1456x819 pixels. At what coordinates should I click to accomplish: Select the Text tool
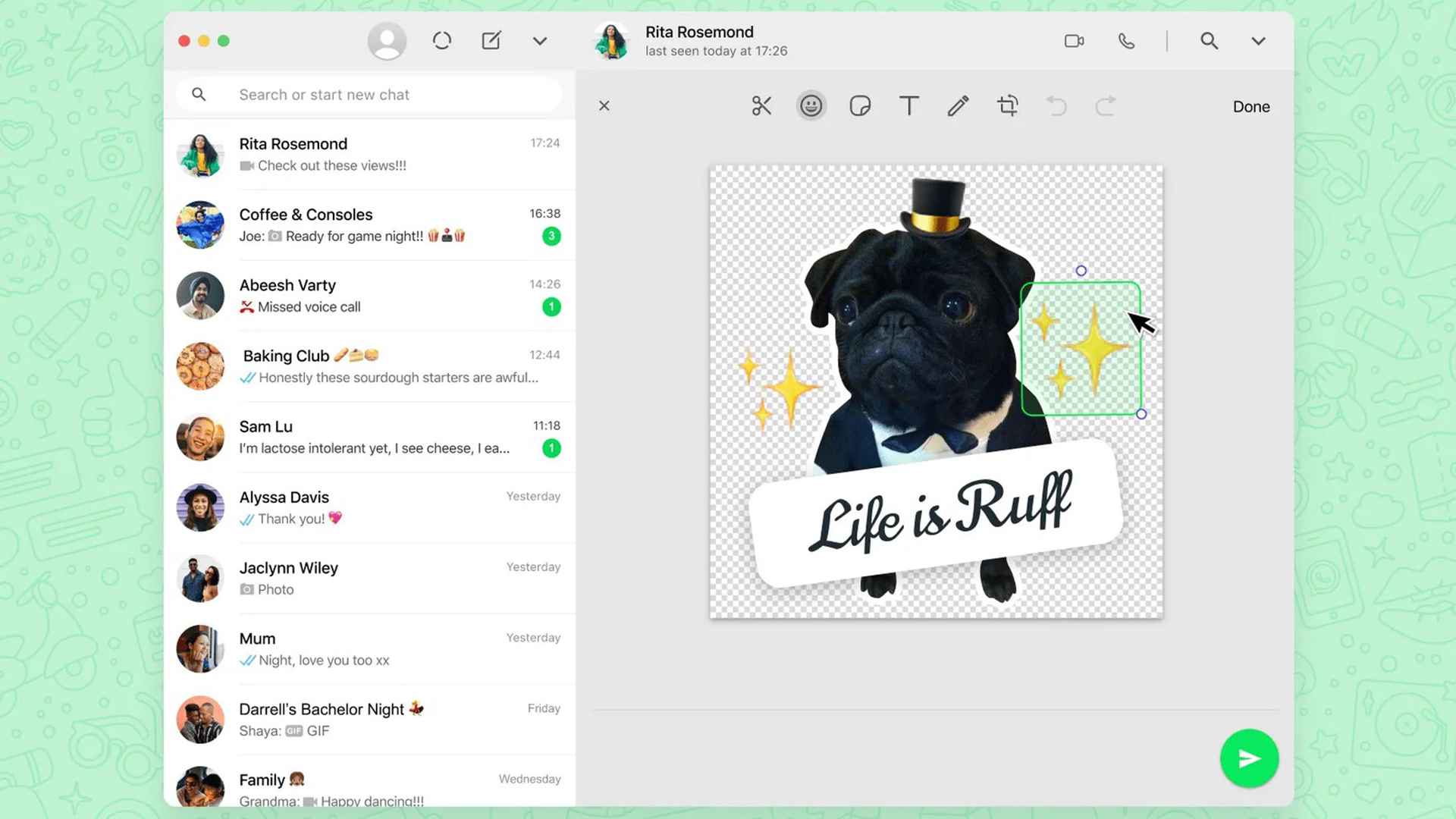coord(908,106)
